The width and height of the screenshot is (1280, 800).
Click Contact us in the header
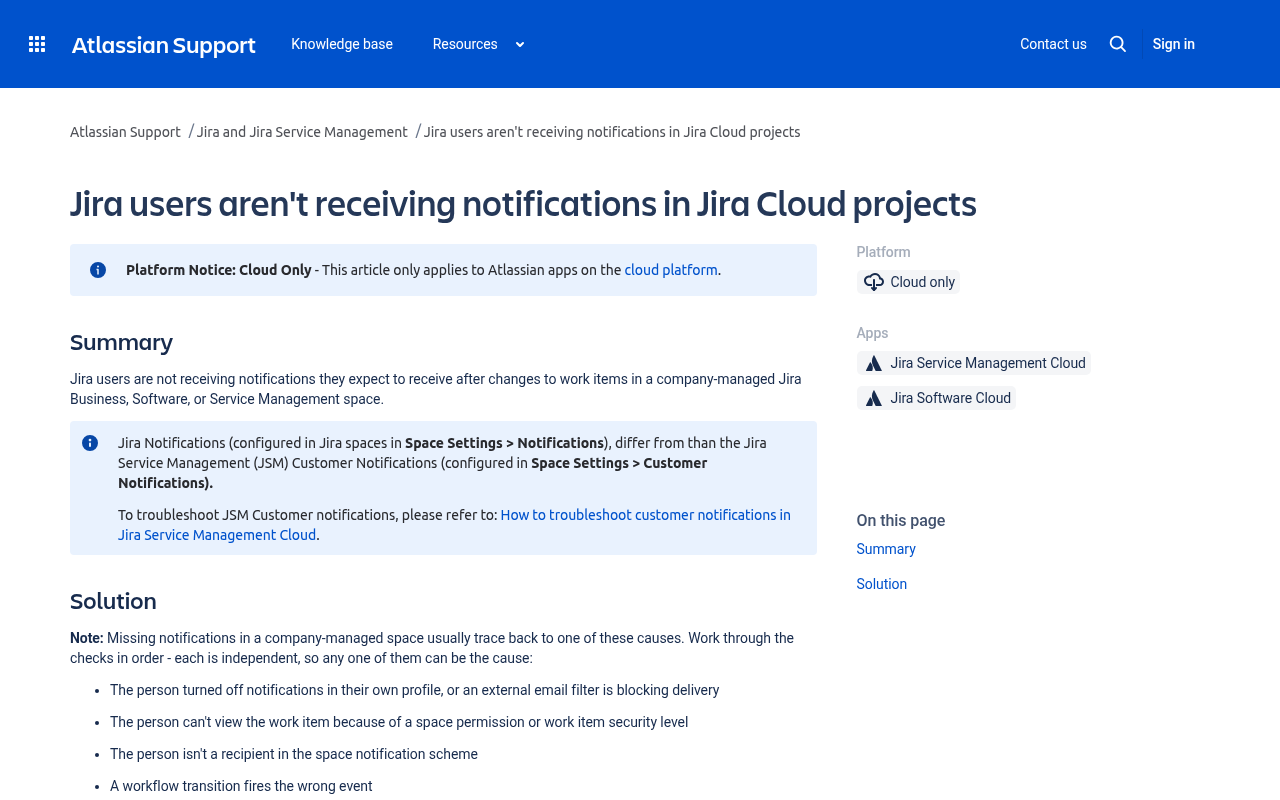click(1053, 44)
